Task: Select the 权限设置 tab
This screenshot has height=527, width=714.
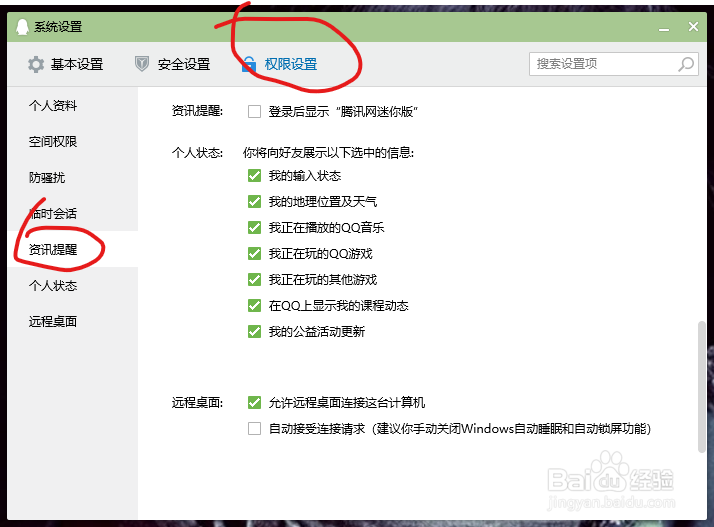Action: (279, 64)
